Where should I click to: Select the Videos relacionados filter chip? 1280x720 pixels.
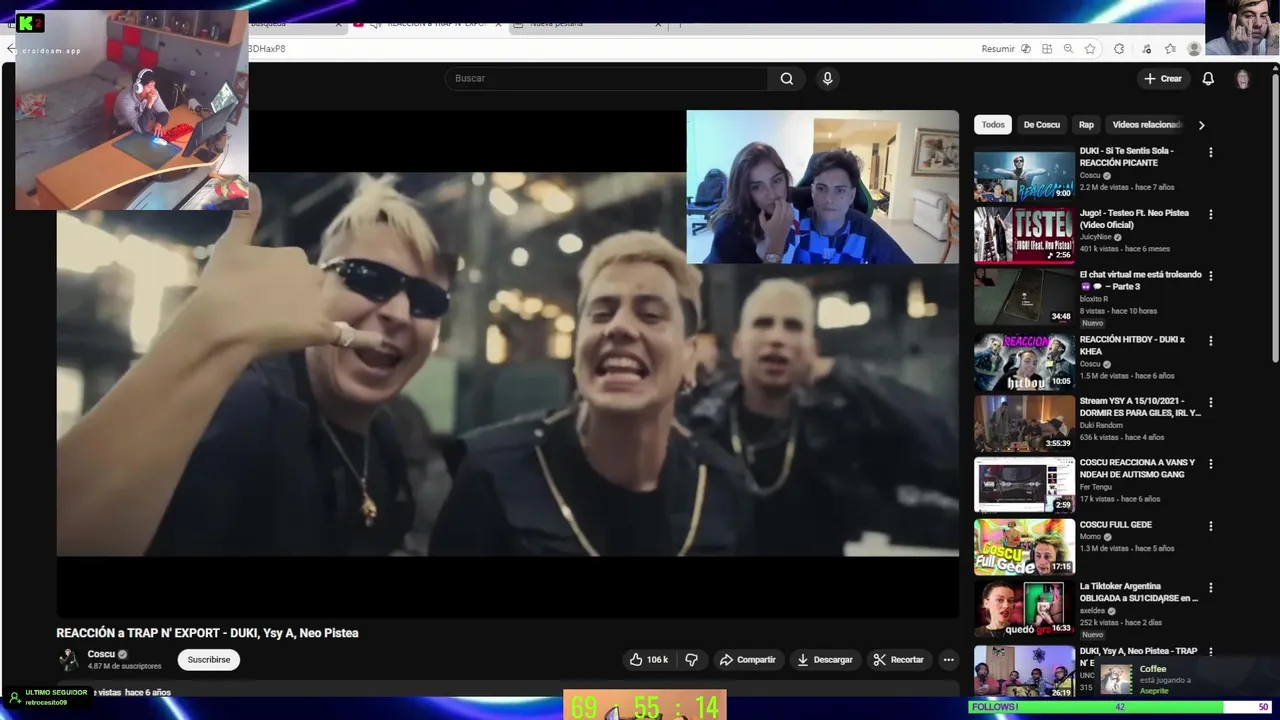[x=1147, y=125]
